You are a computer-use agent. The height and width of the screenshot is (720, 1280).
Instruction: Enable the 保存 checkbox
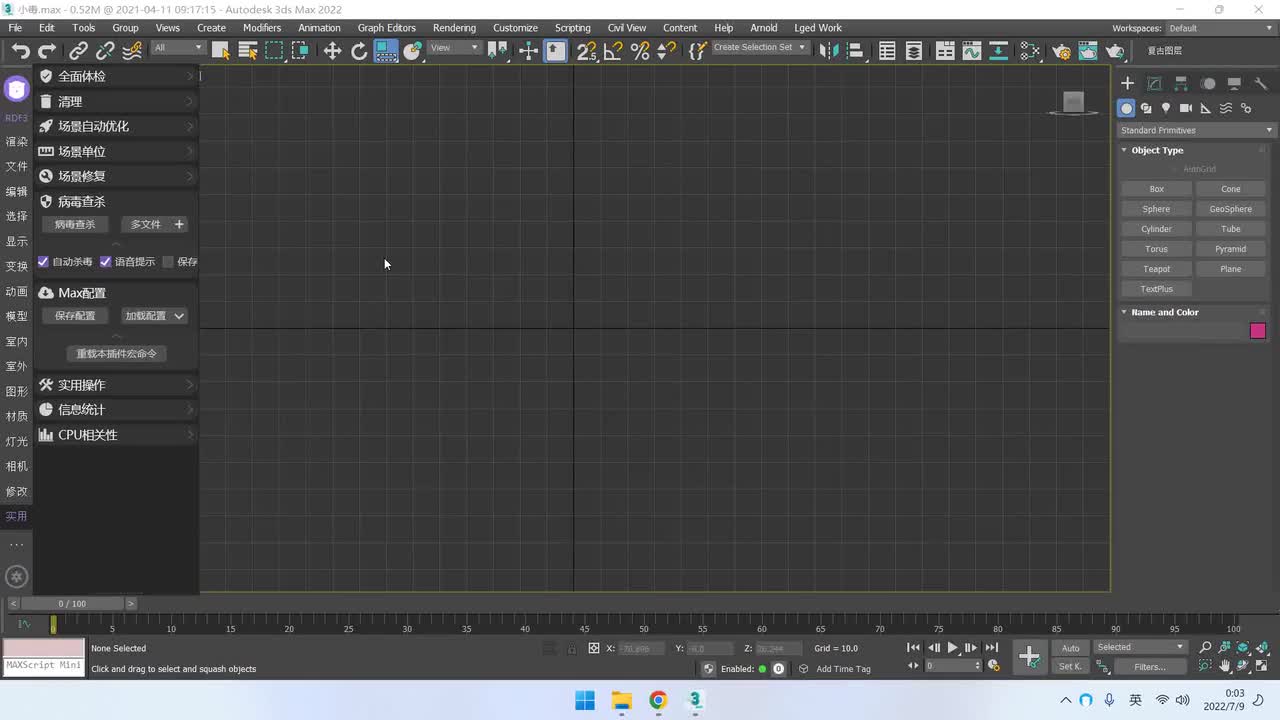pos(168,262)
